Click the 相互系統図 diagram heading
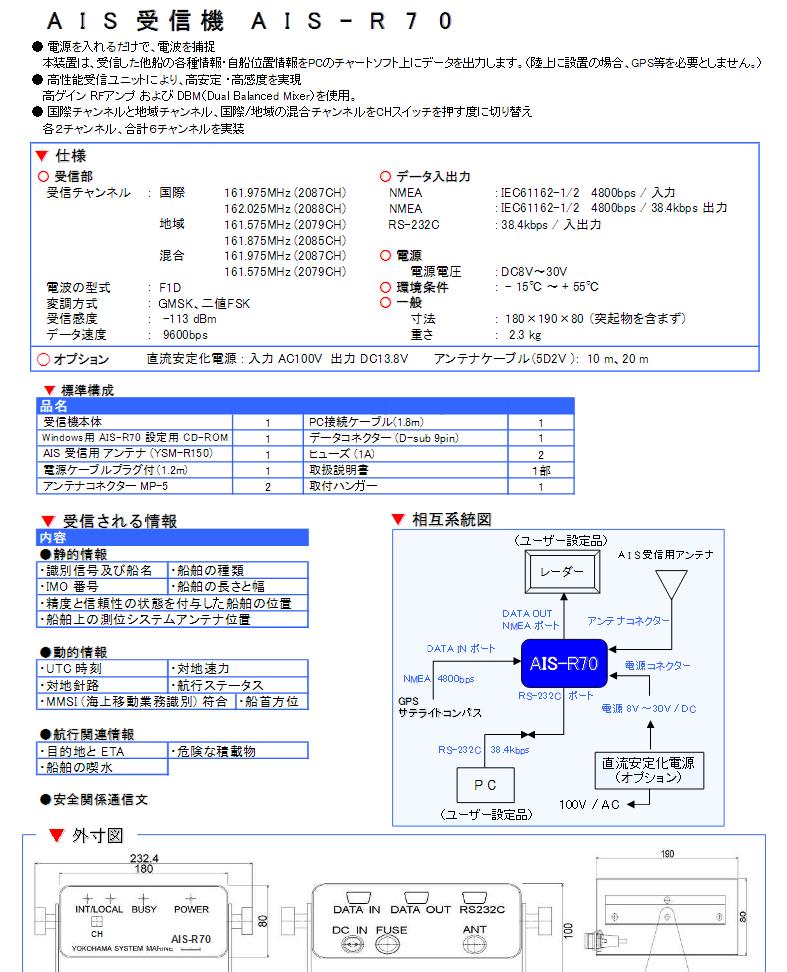This screenshot has height=972, width=787. (x=451, y=519)
